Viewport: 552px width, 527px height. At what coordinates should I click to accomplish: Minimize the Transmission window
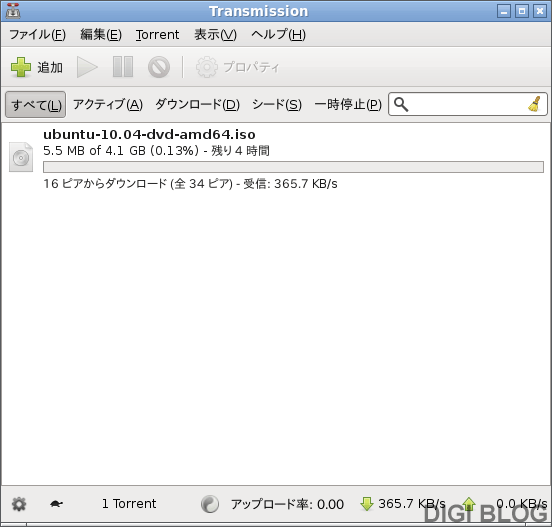504,11
